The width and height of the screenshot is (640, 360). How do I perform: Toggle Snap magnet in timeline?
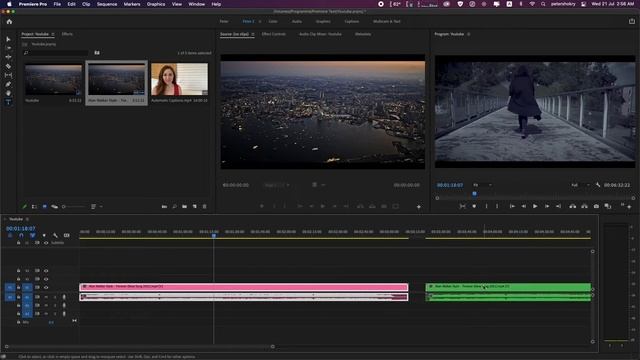click(21, 236)
